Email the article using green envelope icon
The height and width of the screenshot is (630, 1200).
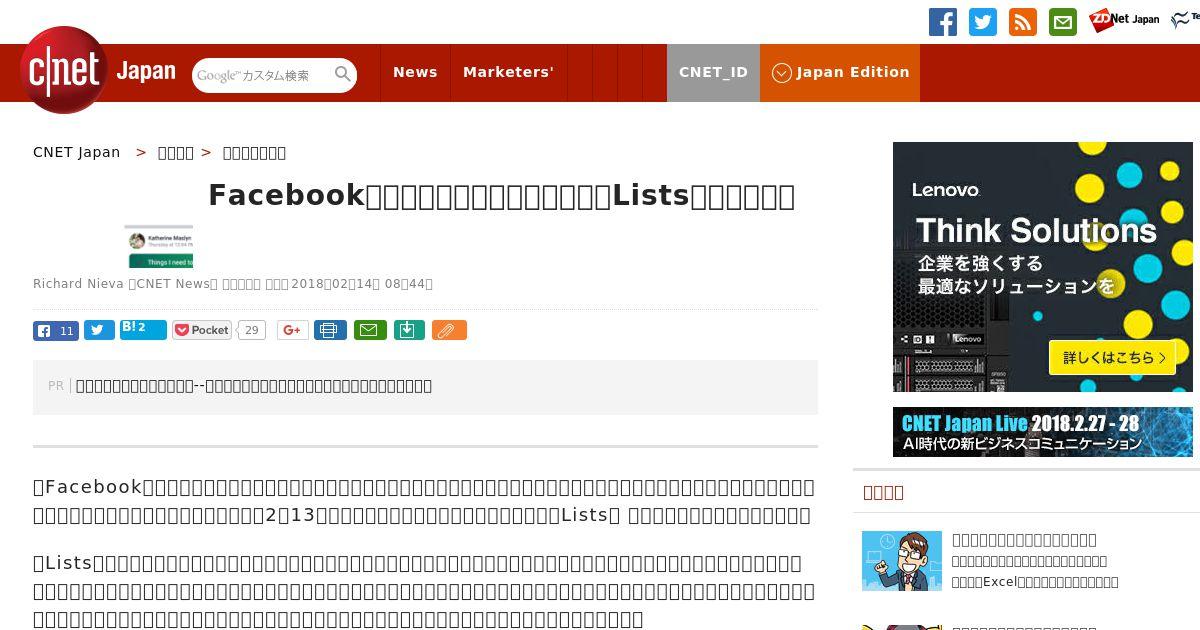371,330
